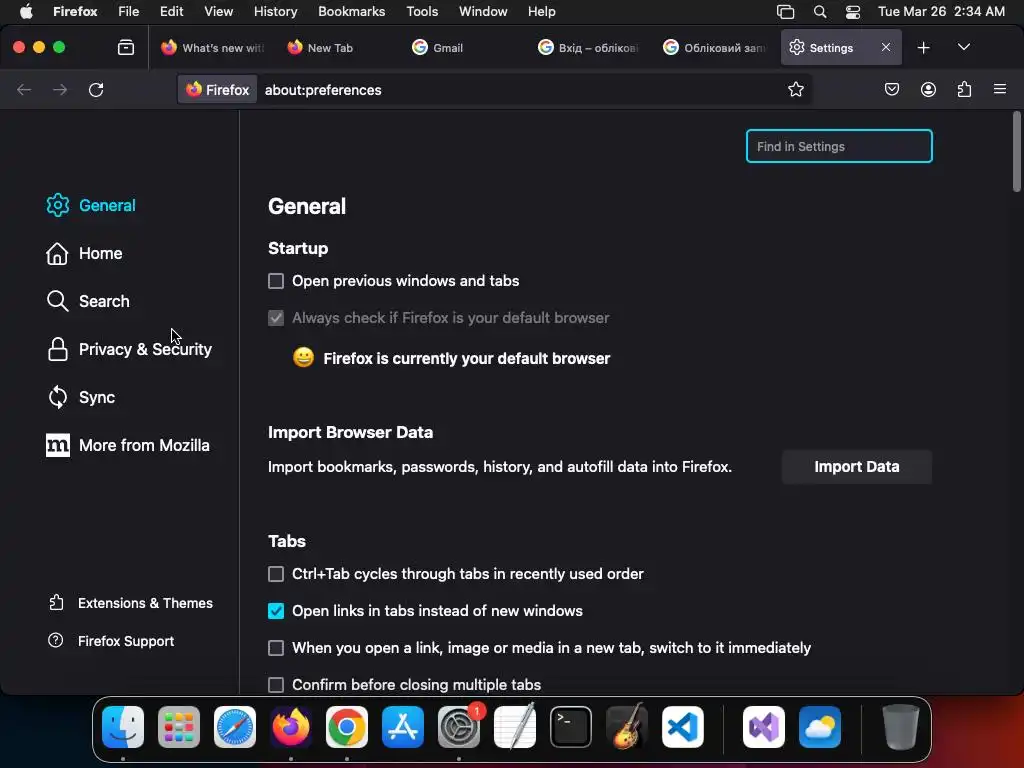Click the screen mirroring menu bar icon
Viewport: 1024px width, 768px height.
click(x=786, y=12)
